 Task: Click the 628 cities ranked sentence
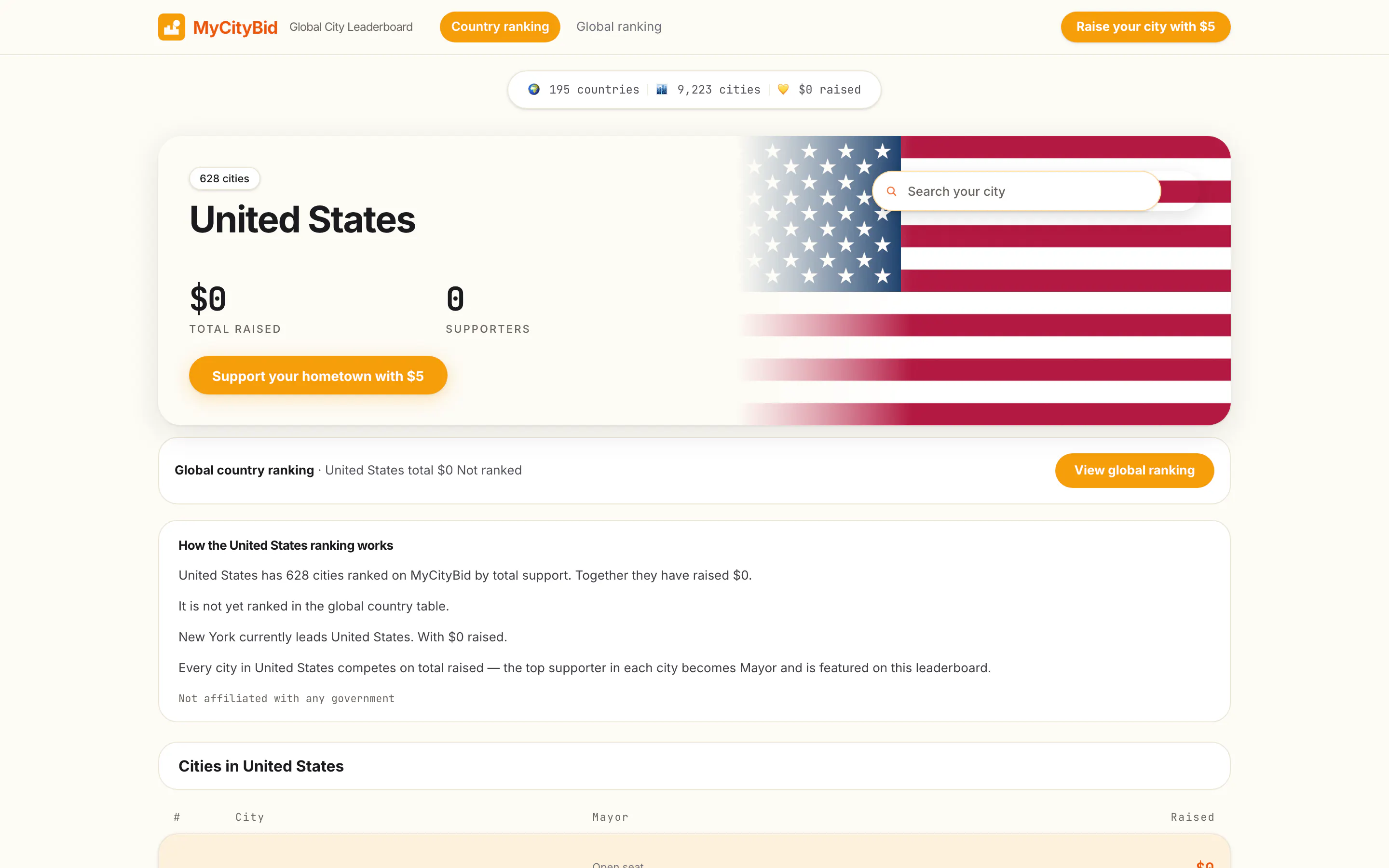[x=465, y=575]
